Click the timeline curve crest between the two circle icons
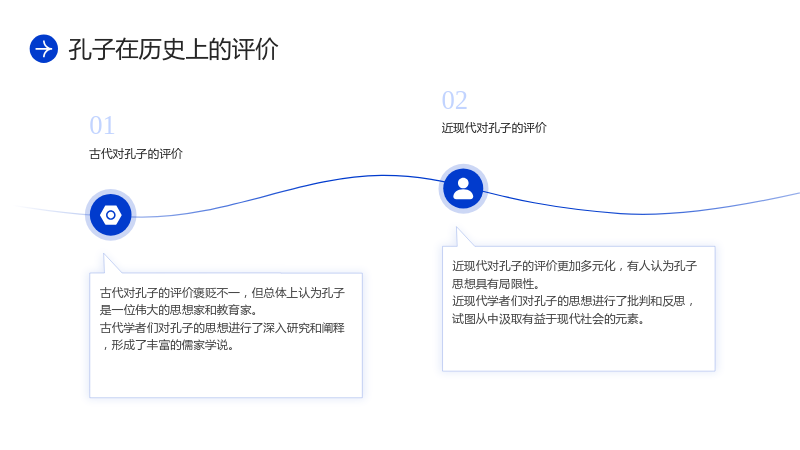800x450 pixels. click(383, 176)
